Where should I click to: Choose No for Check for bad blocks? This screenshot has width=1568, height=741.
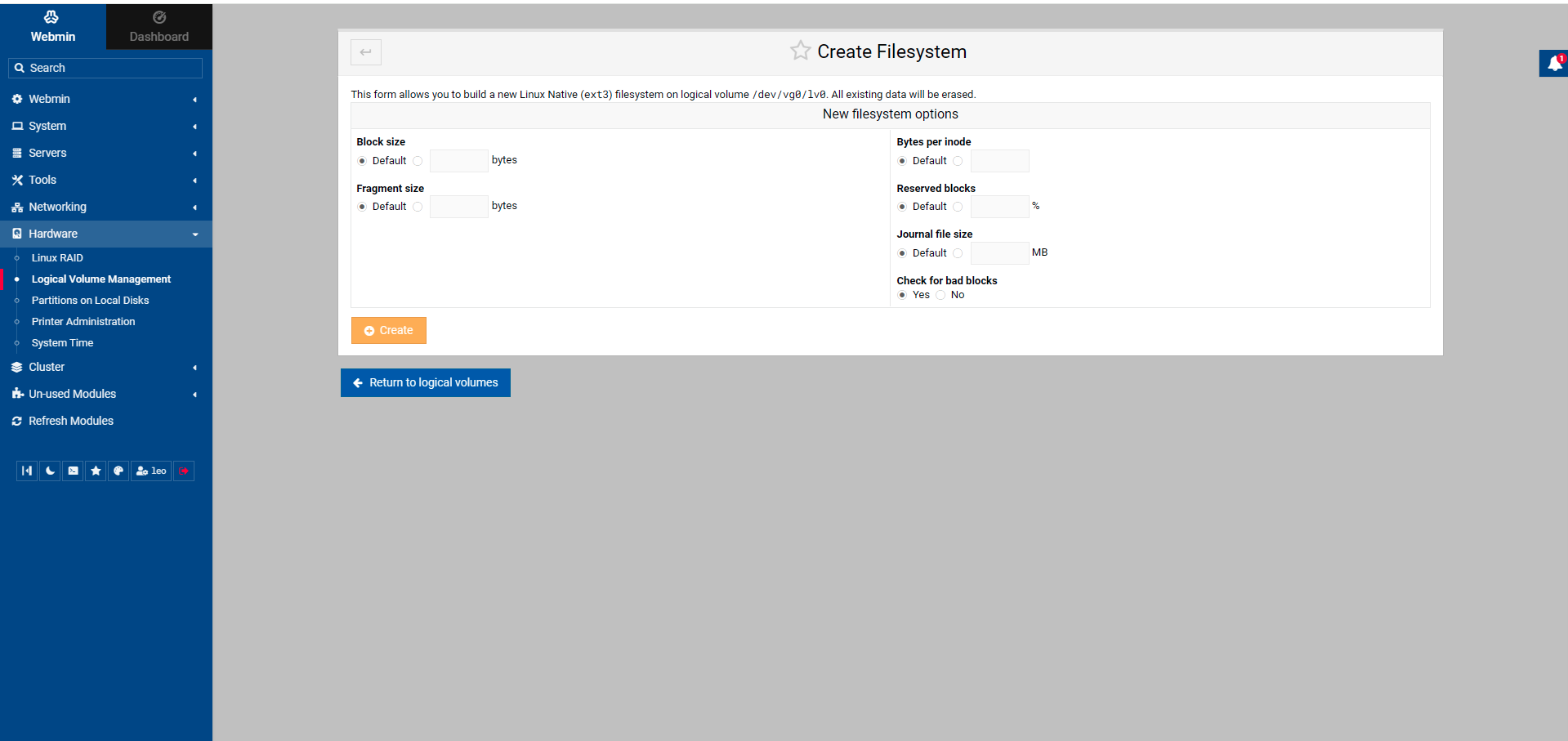(940, 295)
